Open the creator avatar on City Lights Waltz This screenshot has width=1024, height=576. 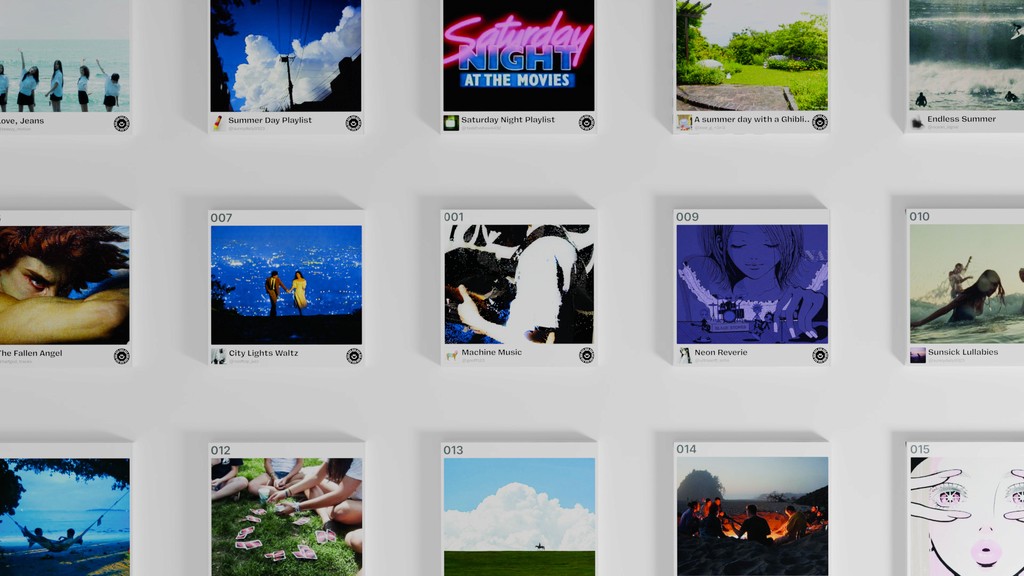(218, 355)
